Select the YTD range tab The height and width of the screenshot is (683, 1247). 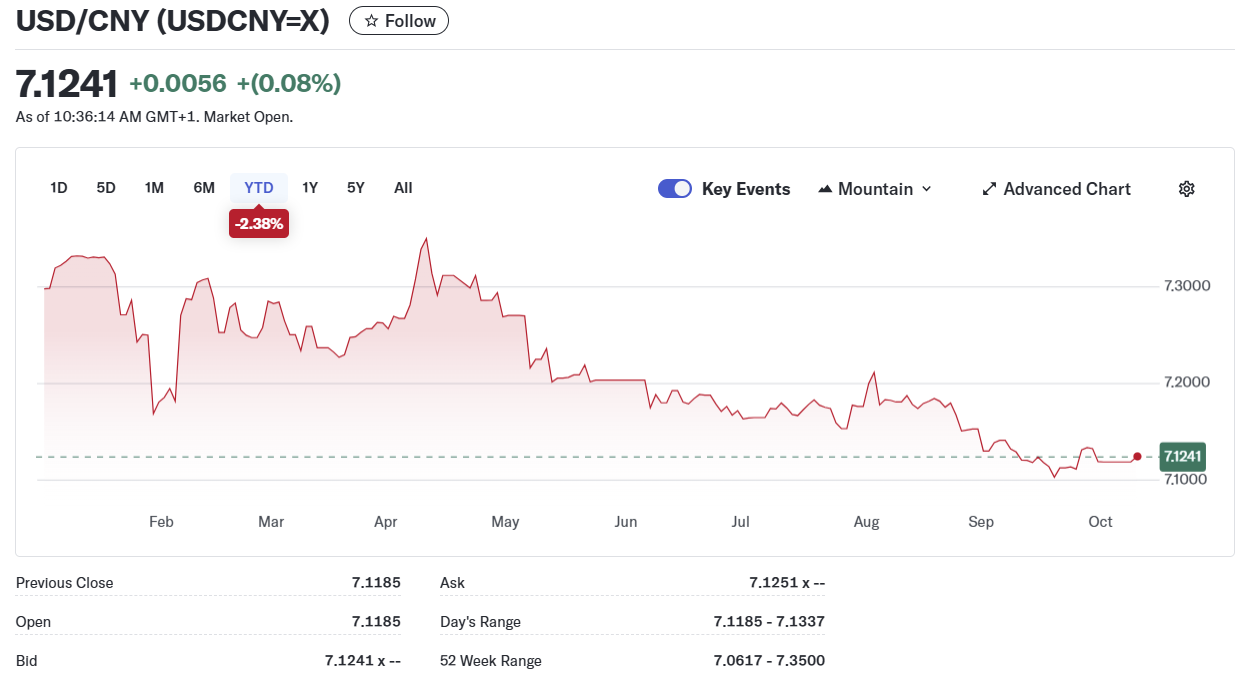point(259,188)
